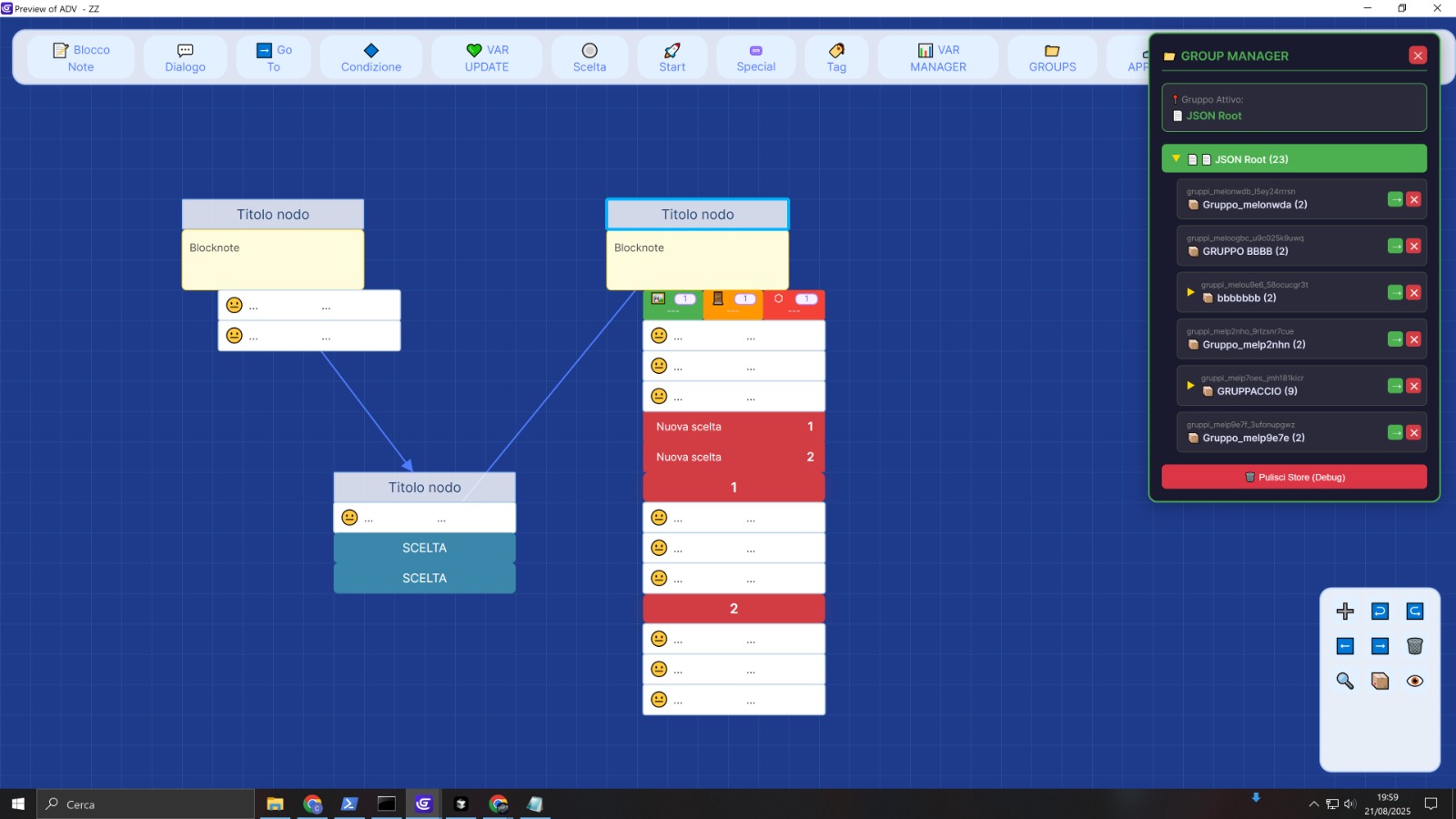This screenshot has height=819, width=1456.
Task: Expand the GRUPPACCIO group
Action: (x=1190, y=386)
